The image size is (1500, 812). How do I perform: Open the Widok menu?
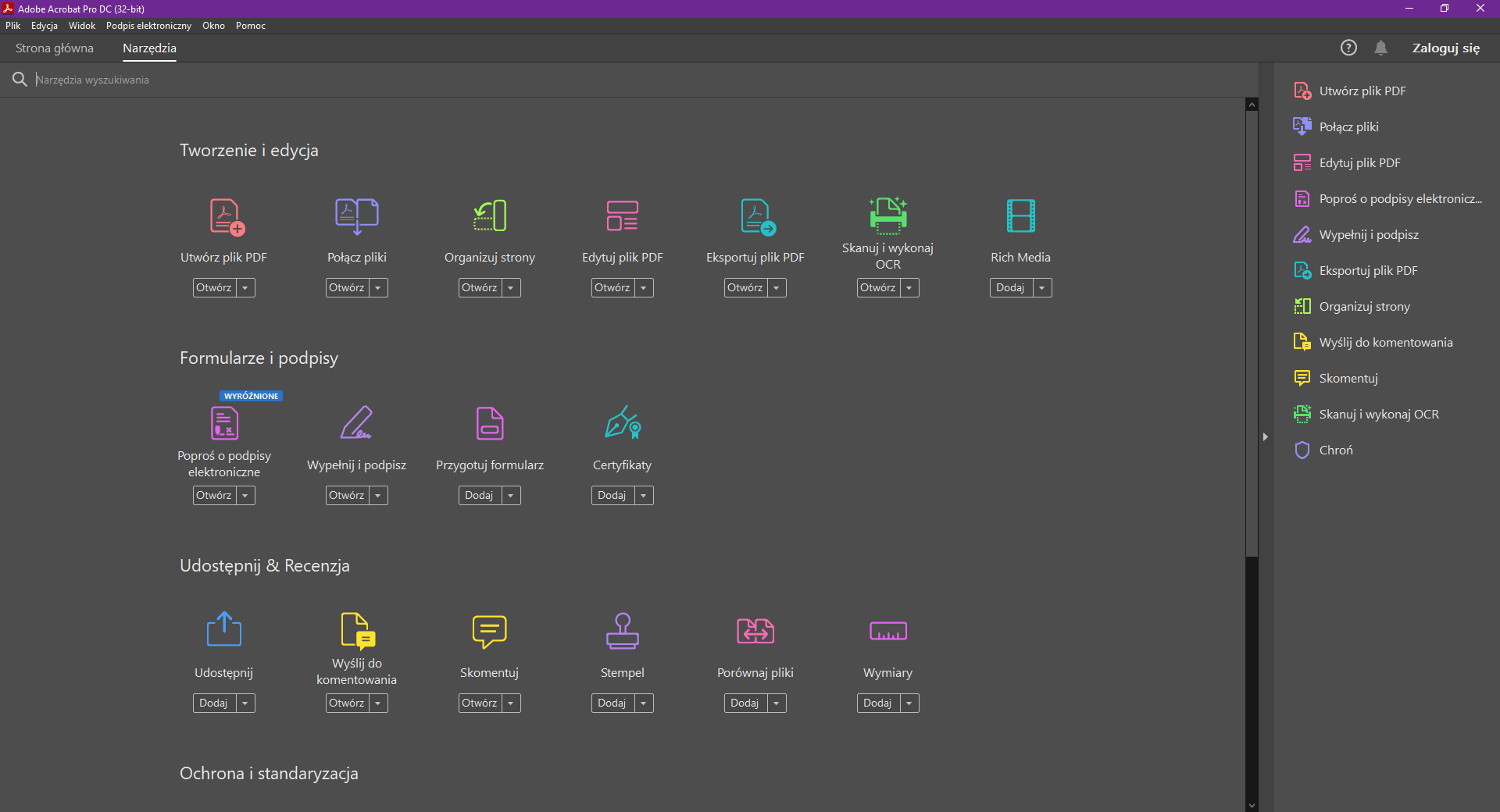pos(82,26)
